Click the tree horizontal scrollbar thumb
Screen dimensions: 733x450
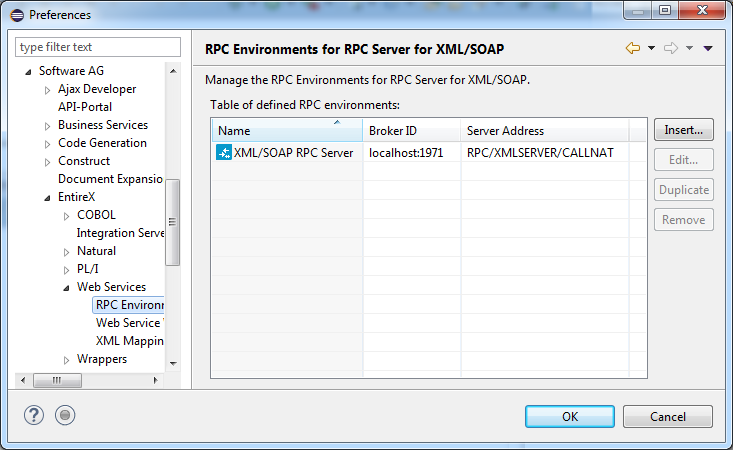pyautogui.click(x=57, y=380)
